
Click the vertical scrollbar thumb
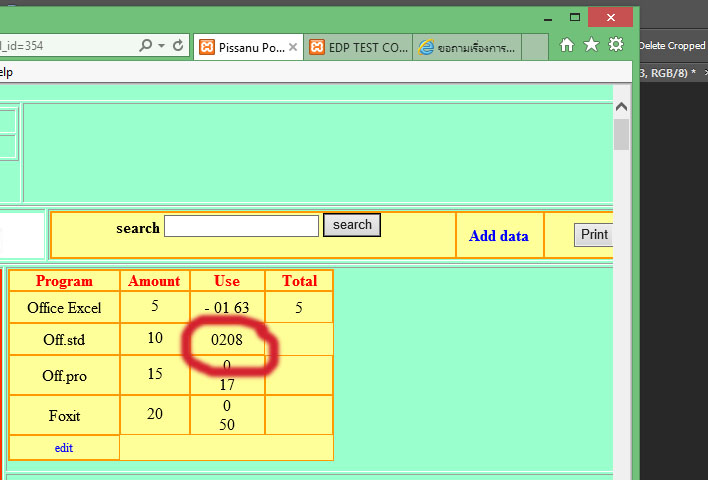pyautogui.click(x=621, y=134)
